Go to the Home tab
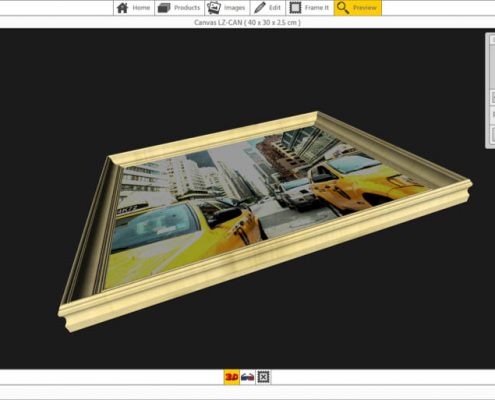Viewport: 495px width, 400px height. tap(134, 8)
